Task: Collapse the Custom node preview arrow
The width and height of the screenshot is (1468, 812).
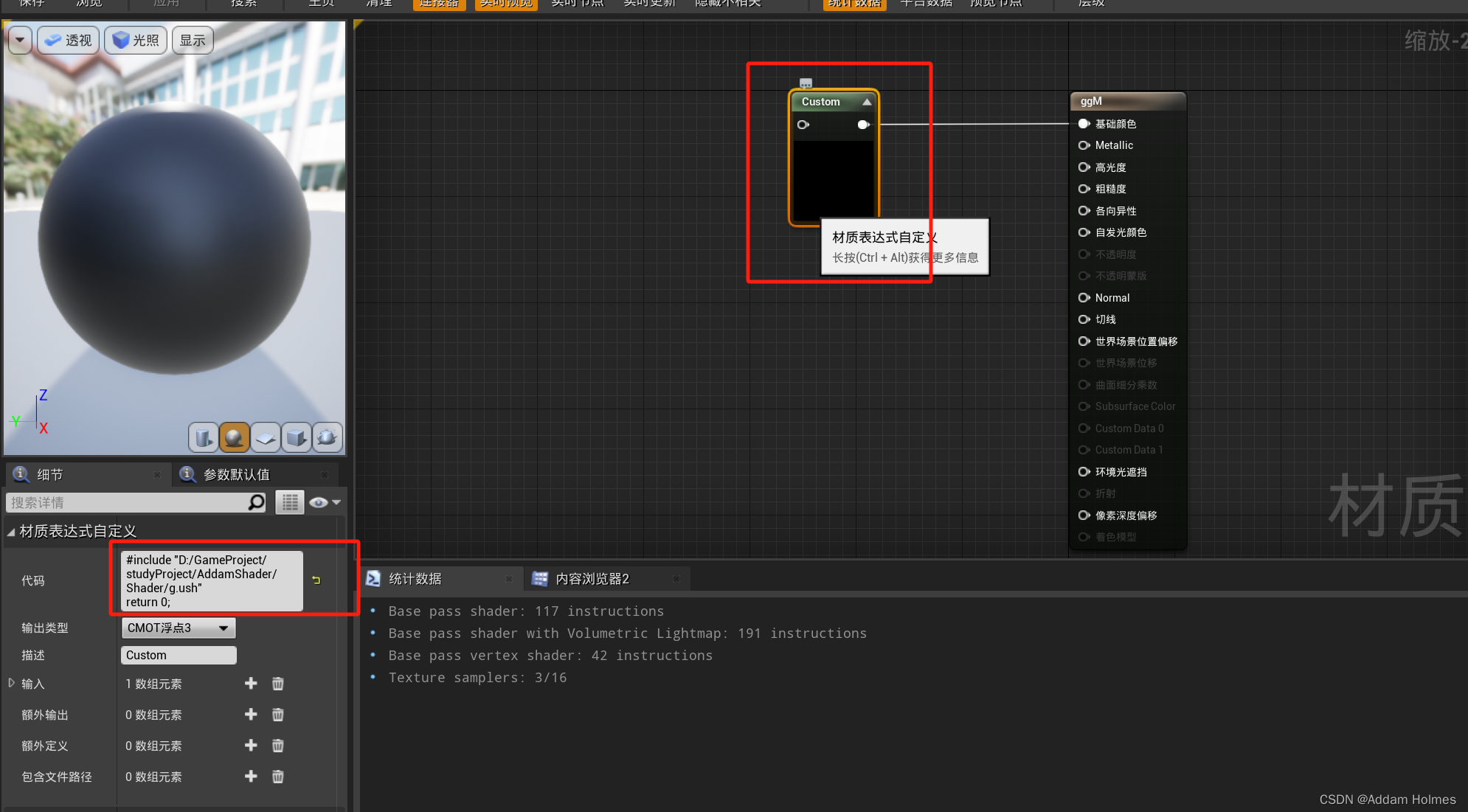Action: (867, 102)
